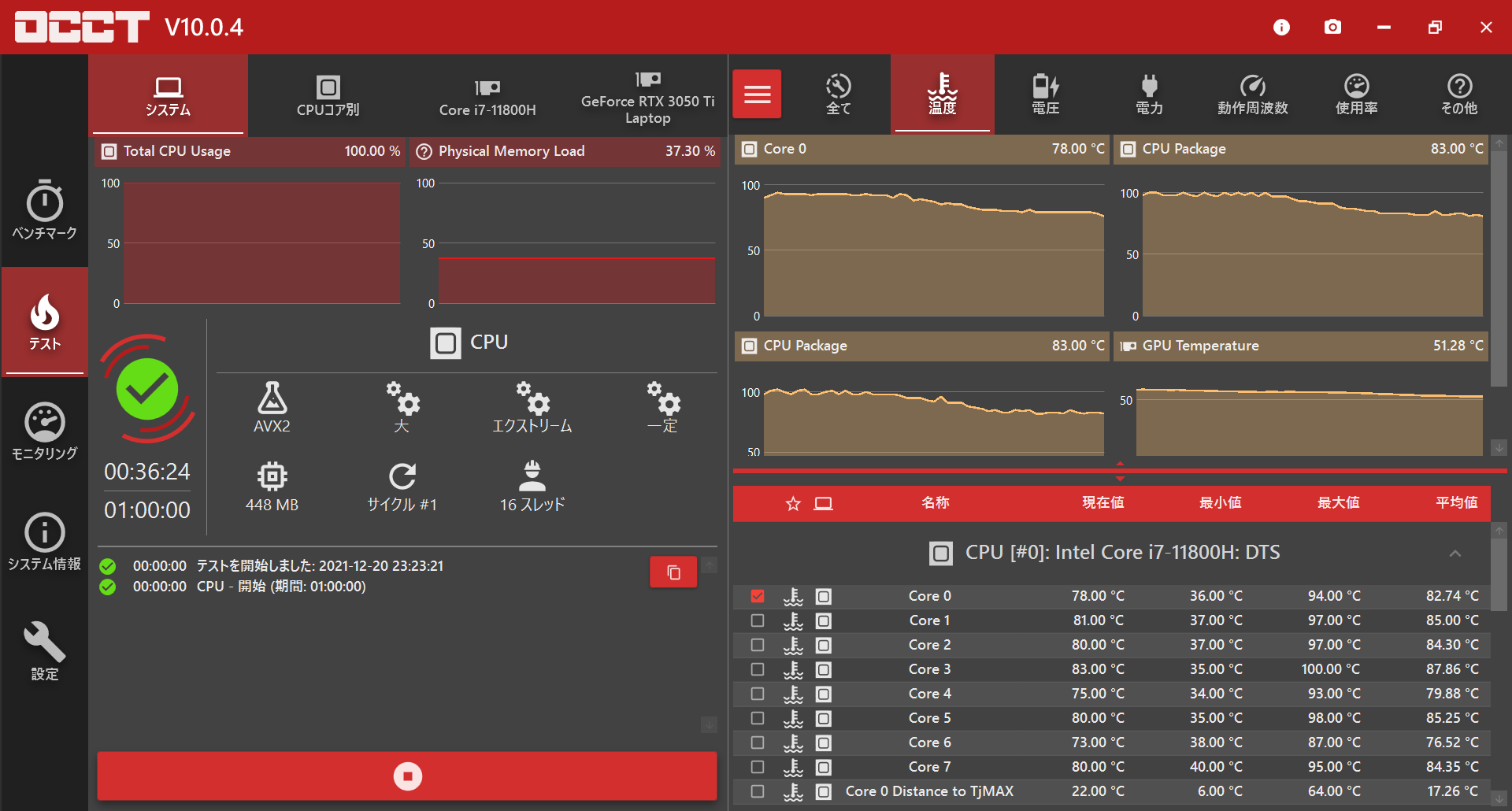Screen dimensions: 1512x811
Task: Uncheck the Core 0 checkbox
Action: pyautogui.click(x=758, y=596)
